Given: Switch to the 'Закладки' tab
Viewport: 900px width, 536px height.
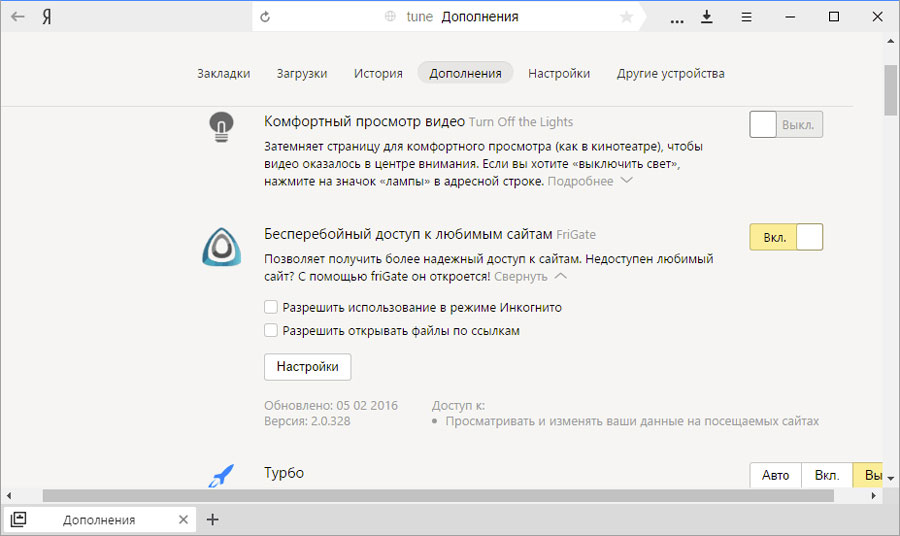Looking at the screenshot, I should (223, 73).
